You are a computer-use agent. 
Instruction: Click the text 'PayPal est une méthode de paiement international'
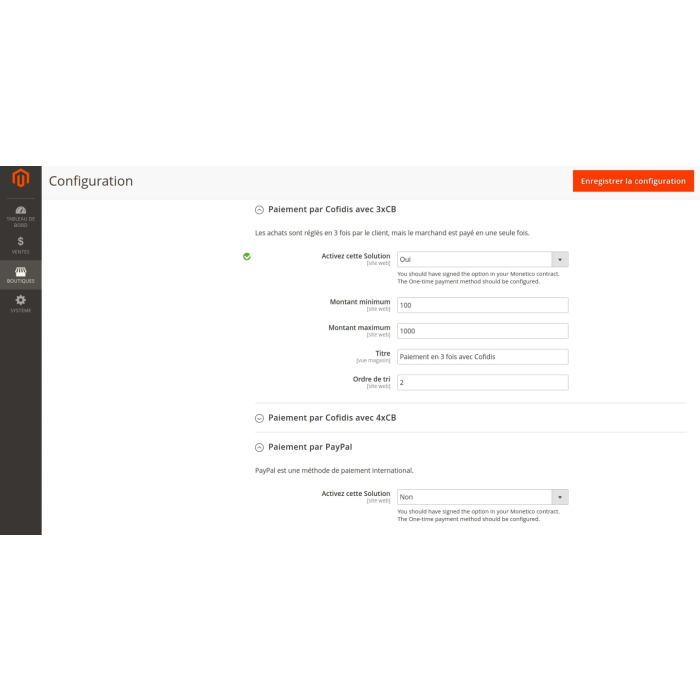coord(334,471)
